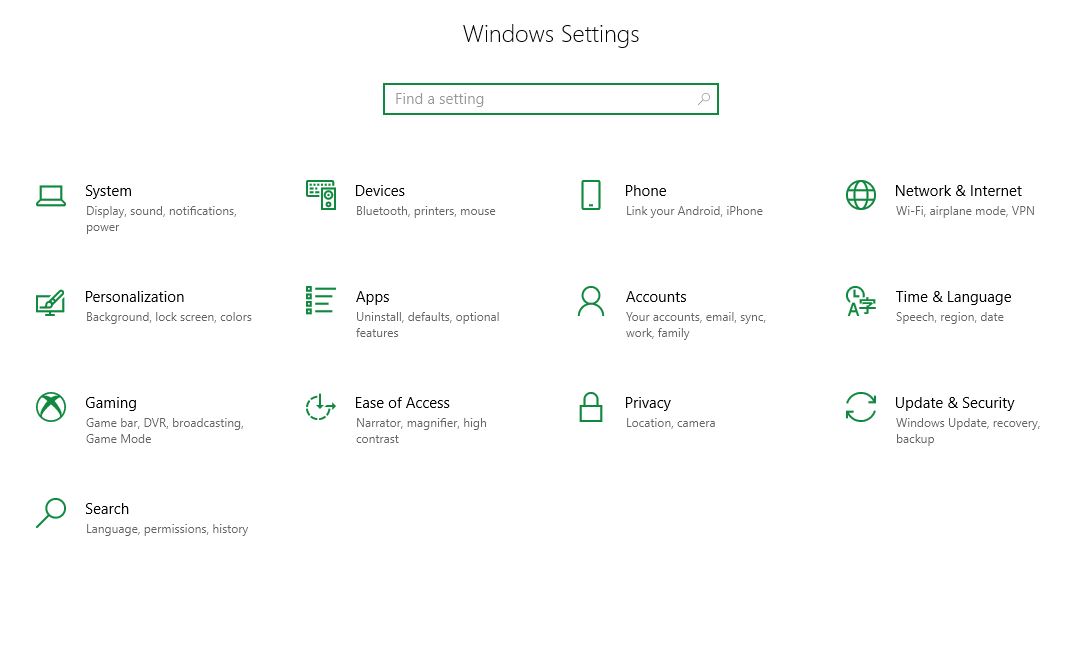Open the Gaming Xbox icon
This screenshot has width=1079, height=658.
pos(51,407)
